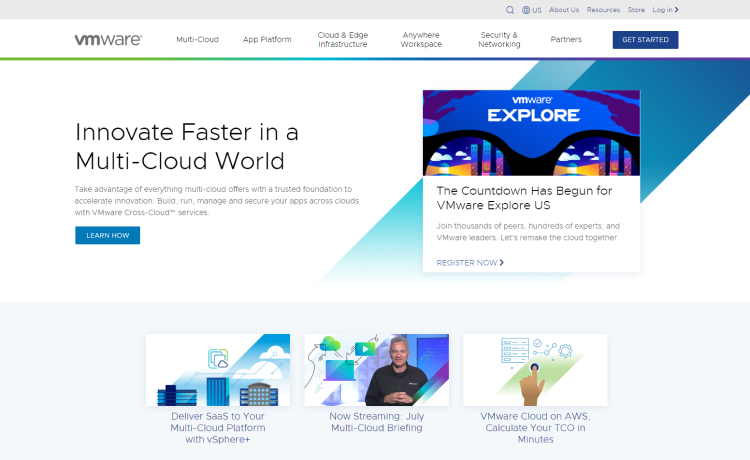Open the July Multi-Cloud Briefing video thumbnail
The width and height of the screenshot is (750, 460).
[376, 370]
